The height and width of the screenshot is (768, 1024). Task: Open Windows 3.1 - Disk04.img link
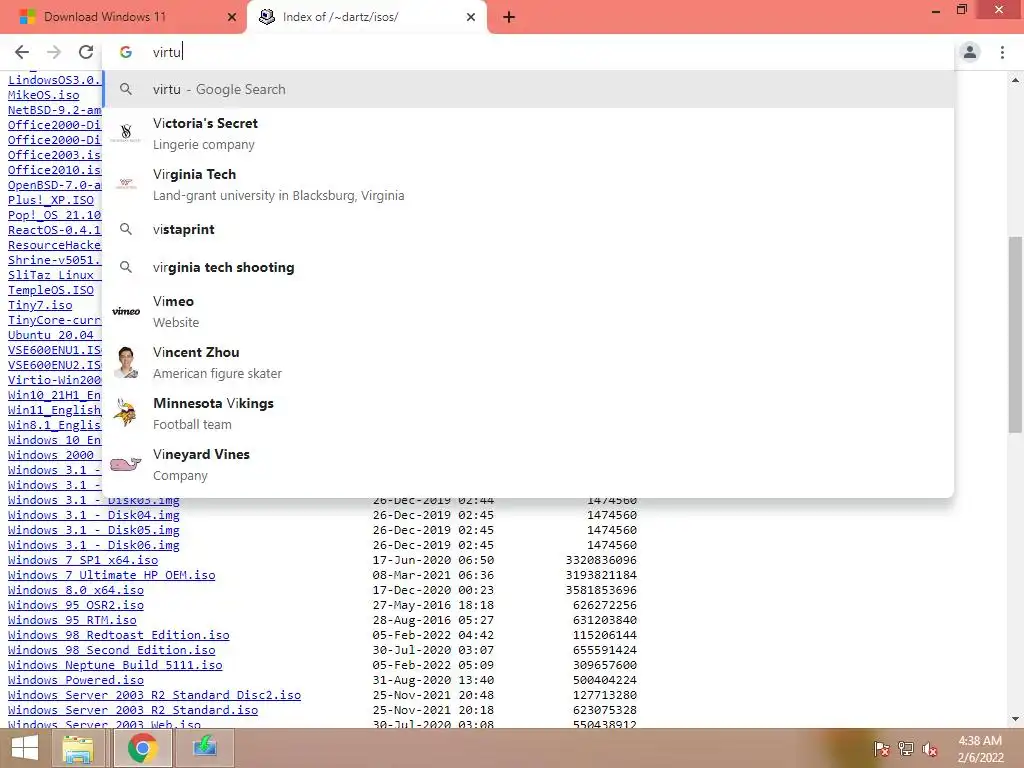93,515
